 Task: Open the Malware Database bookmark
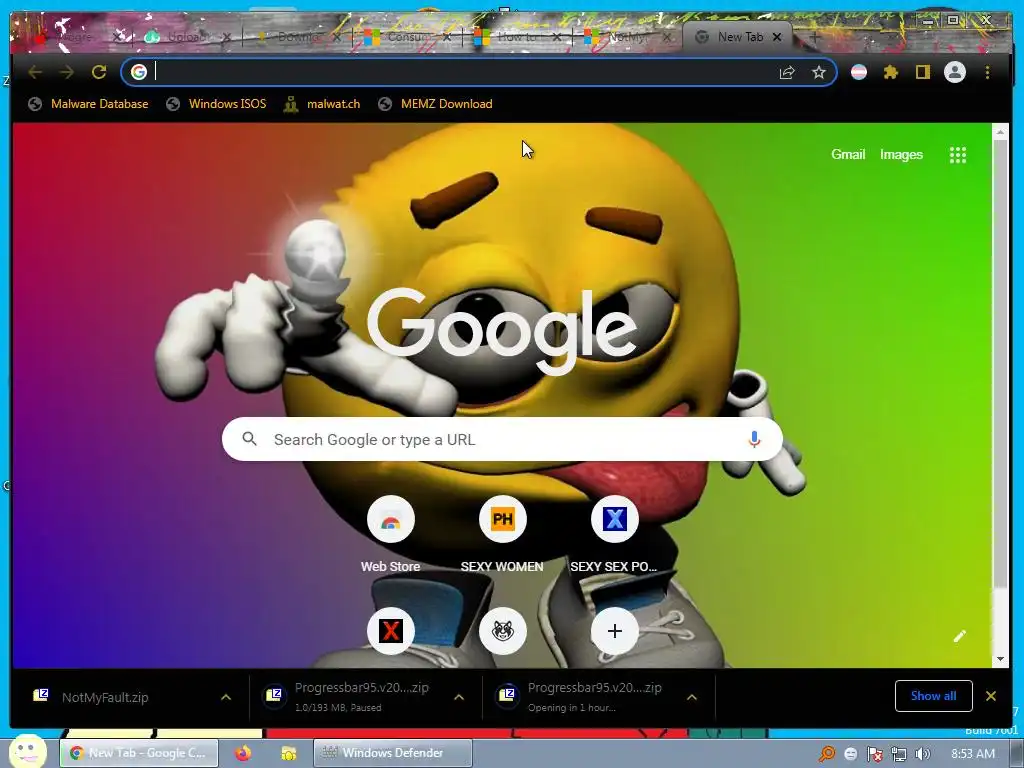pos(88,104)
